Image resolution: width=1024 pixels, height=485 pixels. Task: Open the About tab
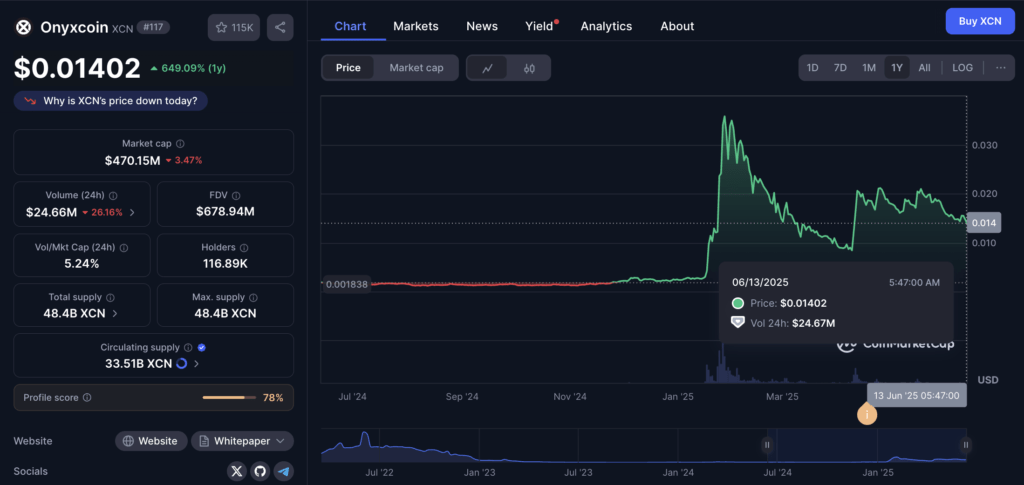[677, 26]
